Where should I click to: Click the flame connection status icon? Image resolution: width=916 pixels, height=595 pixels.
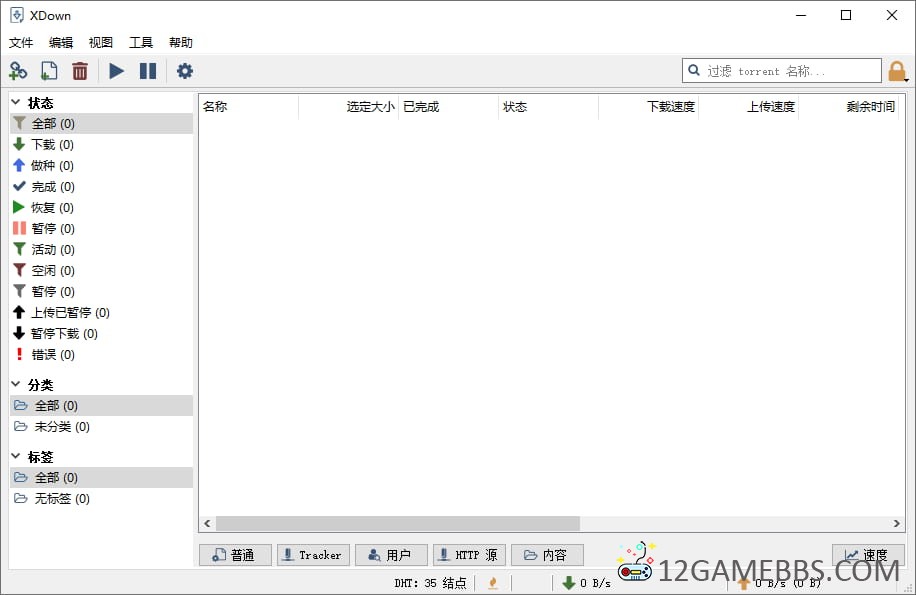click(493, 583)
